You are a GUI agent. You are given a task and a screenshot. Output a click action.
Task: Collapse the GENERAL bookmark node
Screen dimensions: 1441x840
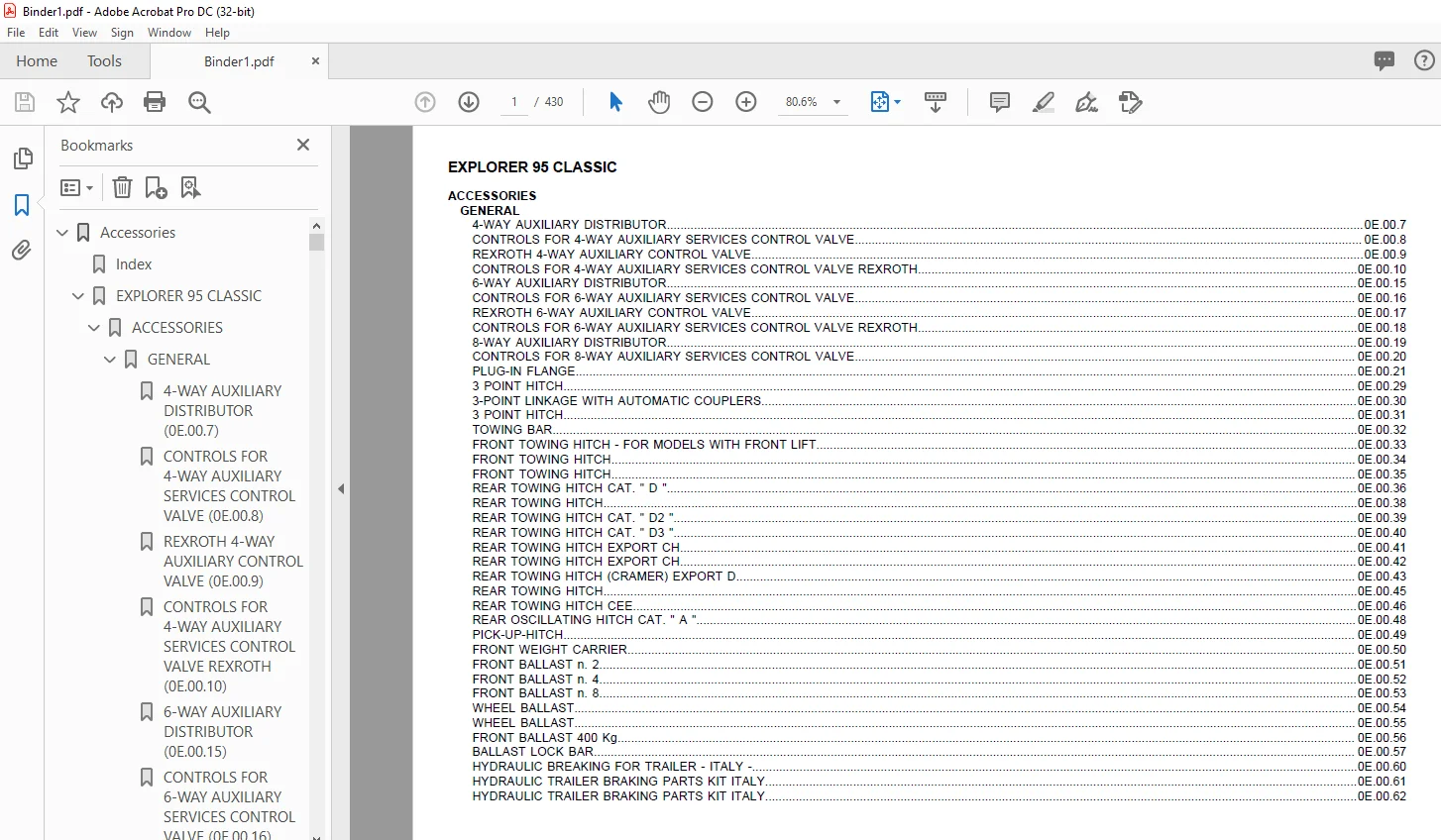110,360
